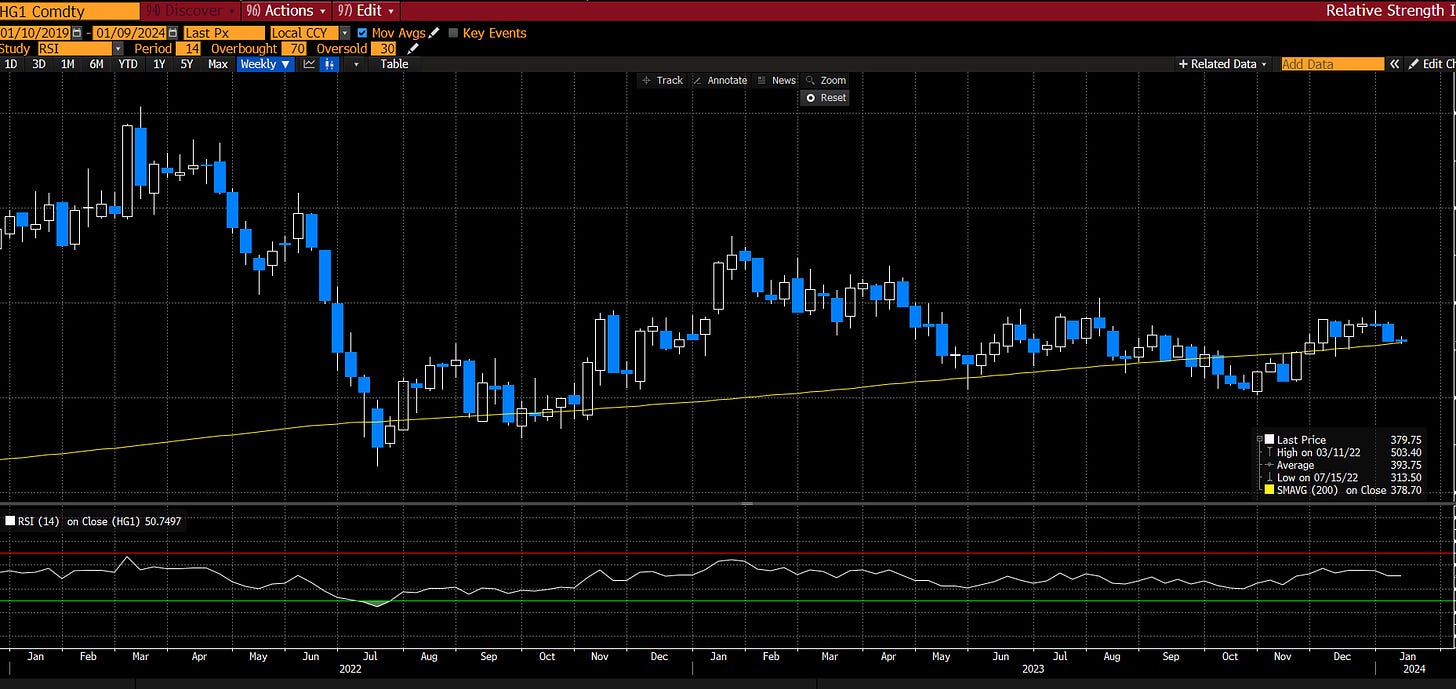
Task: Click the white Last Price color swatch
Action: [x=1269, y=439]
